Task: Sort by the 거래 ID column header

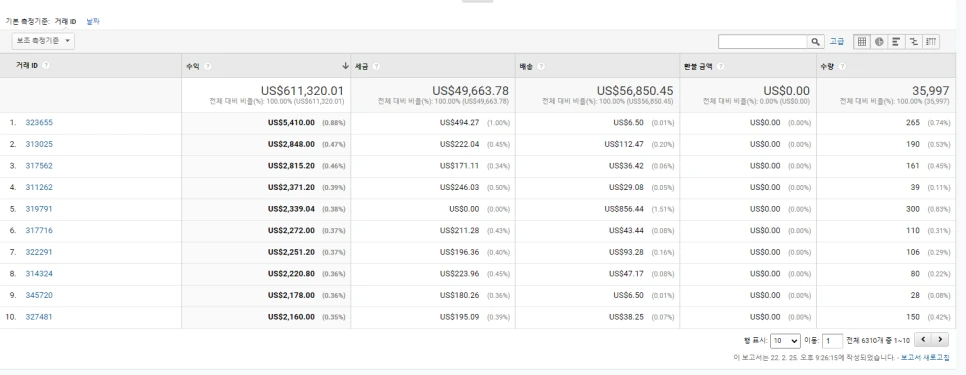Action: (27, 65)
